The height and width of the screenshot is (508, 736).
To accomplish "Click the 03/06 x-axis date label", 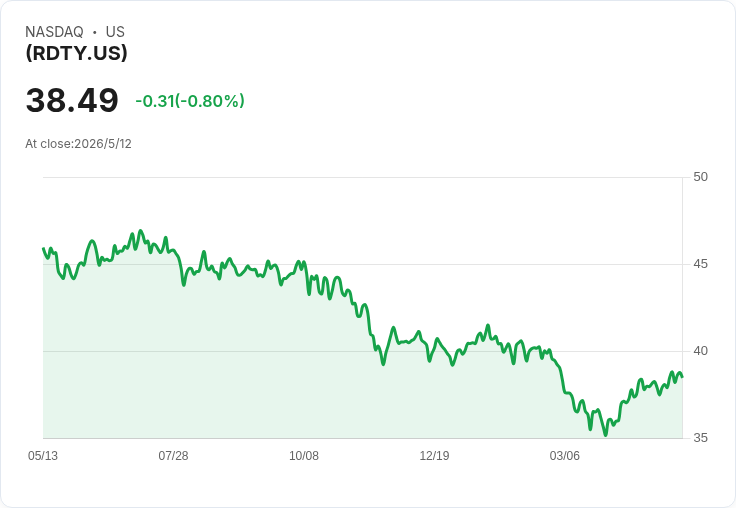I will [x=565, y=456].
